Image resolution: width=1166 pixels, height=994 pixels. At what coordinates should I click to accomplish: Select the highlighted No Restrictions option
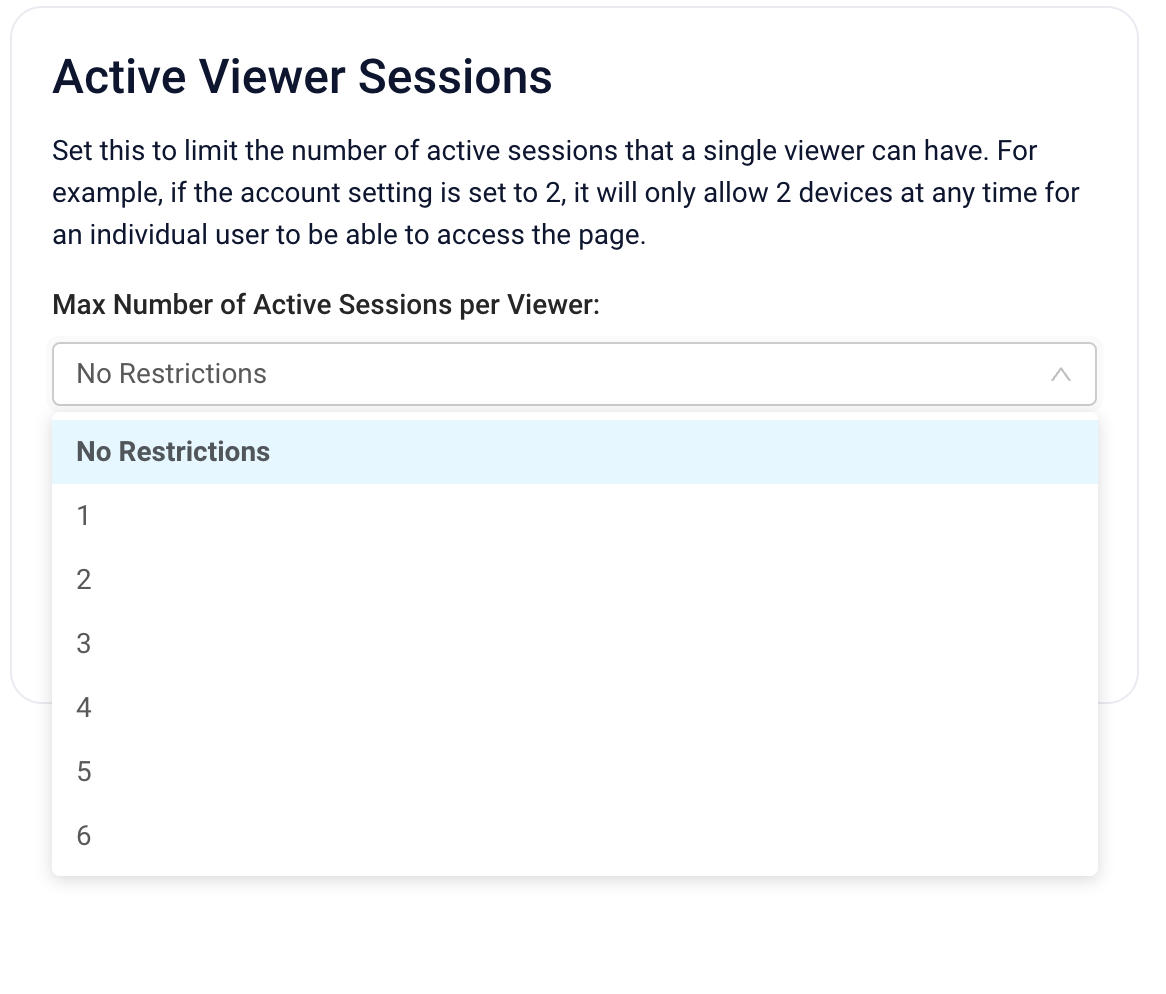pos(574,452)
